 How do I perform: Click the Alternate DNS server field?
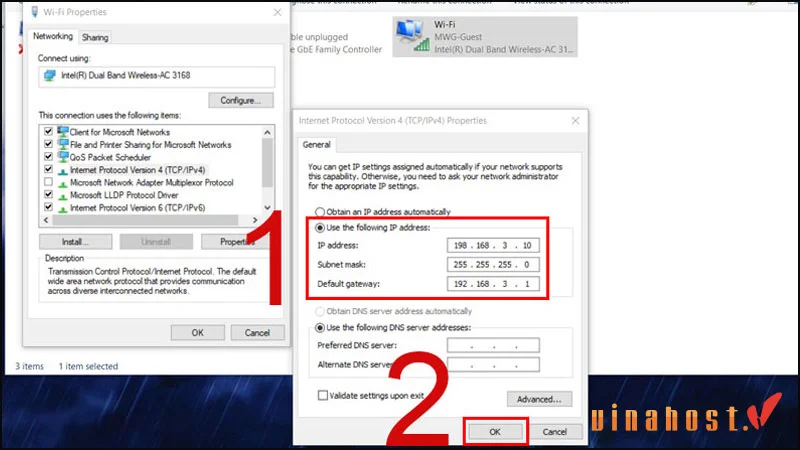point(493,364)
